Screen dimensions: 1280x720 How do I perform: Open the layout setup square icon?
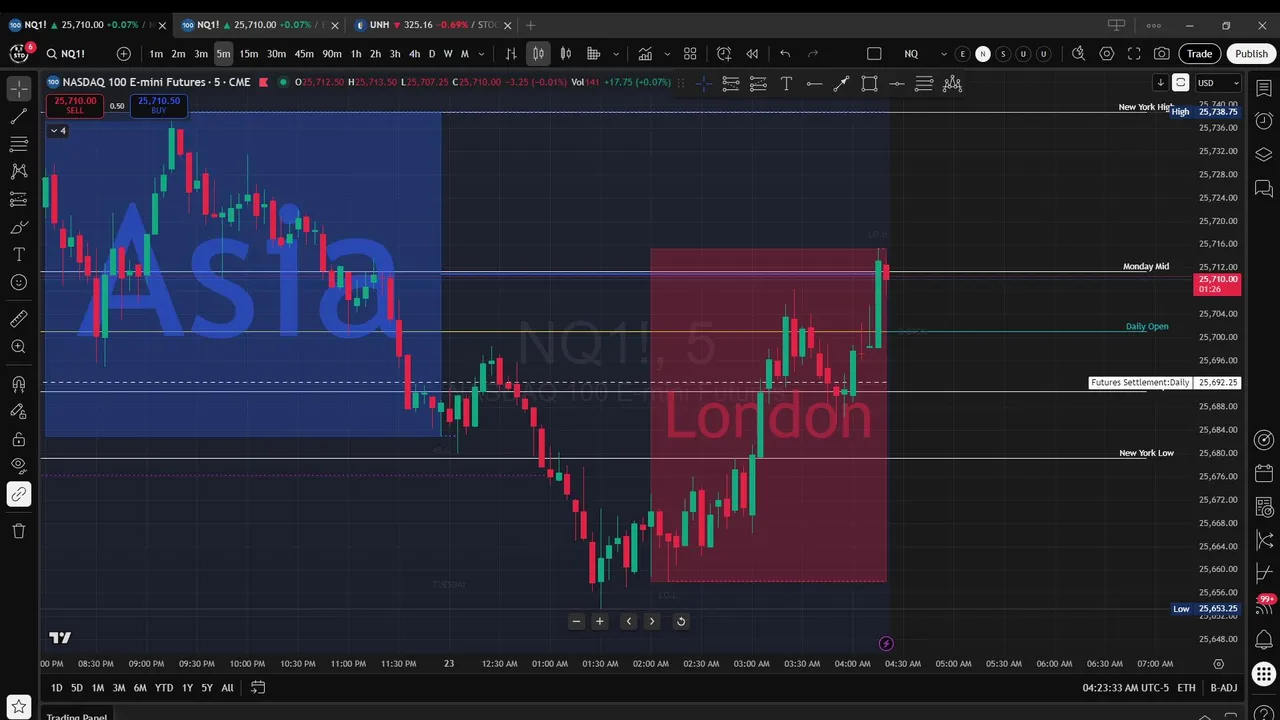874,54
